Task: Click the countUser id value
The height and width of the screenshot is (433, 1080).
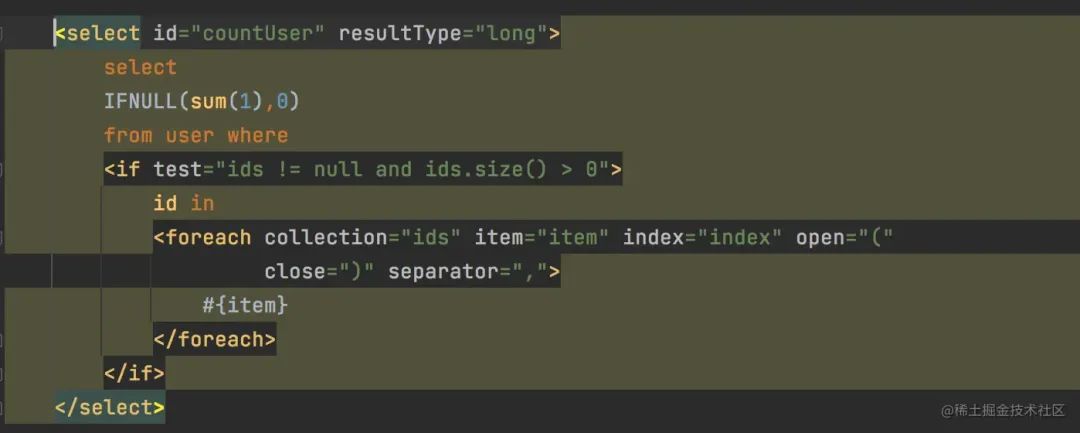Action: coord(264,33)
